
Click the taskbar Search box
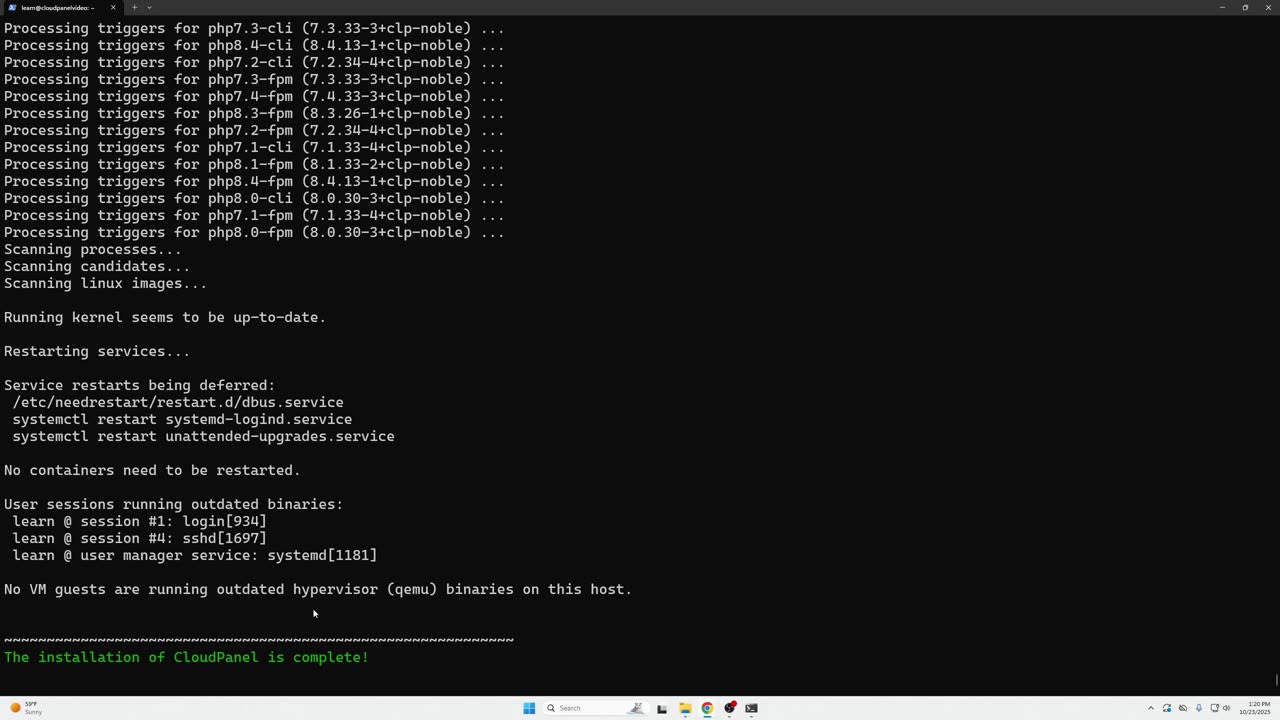pos(595,708)
